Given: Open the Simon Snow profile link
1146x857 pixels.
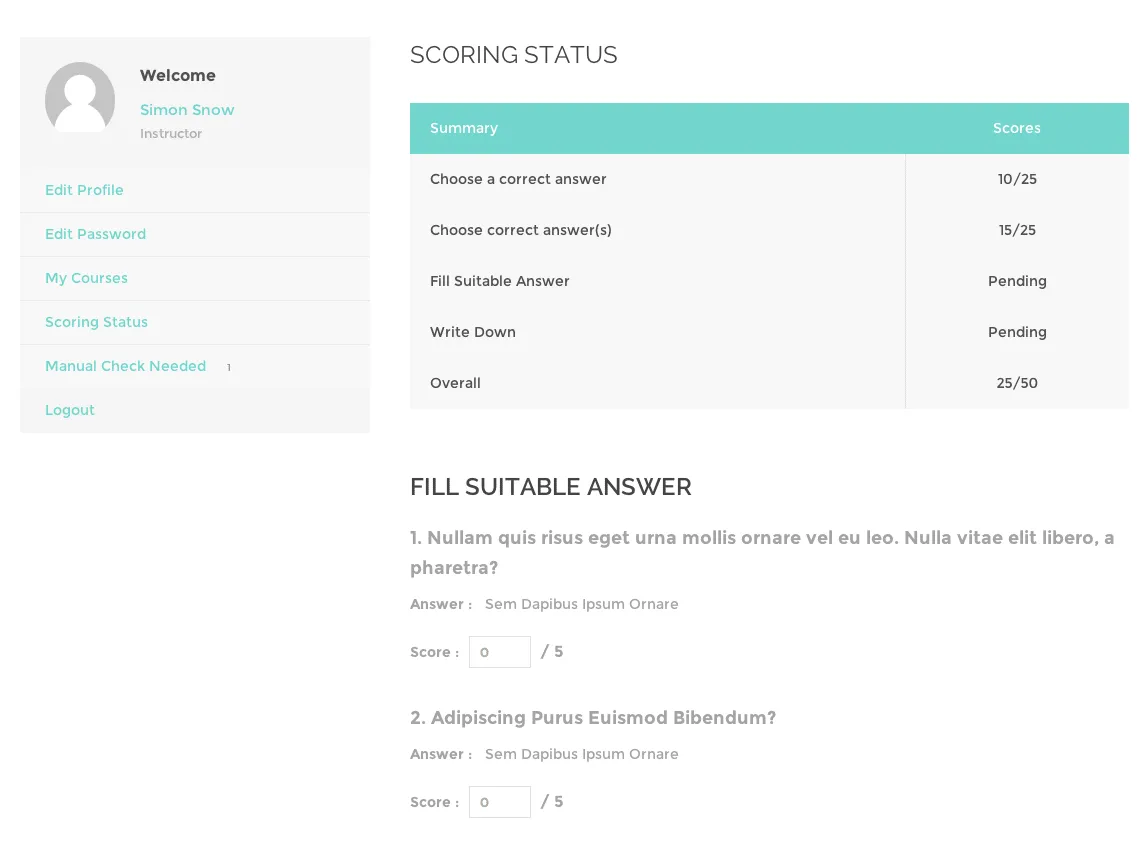Looking at the screenshot, I should (187, 110).
